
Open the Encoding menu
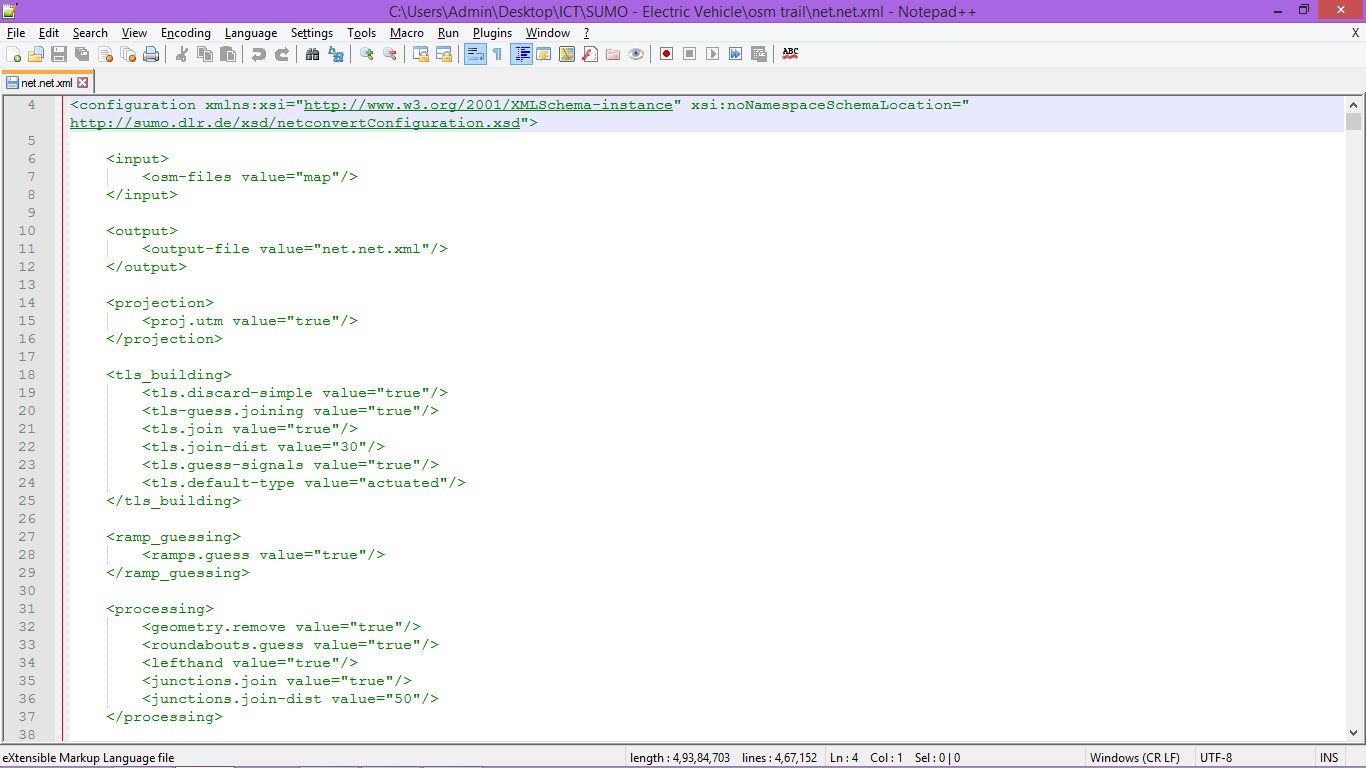[x=185, y=33]
